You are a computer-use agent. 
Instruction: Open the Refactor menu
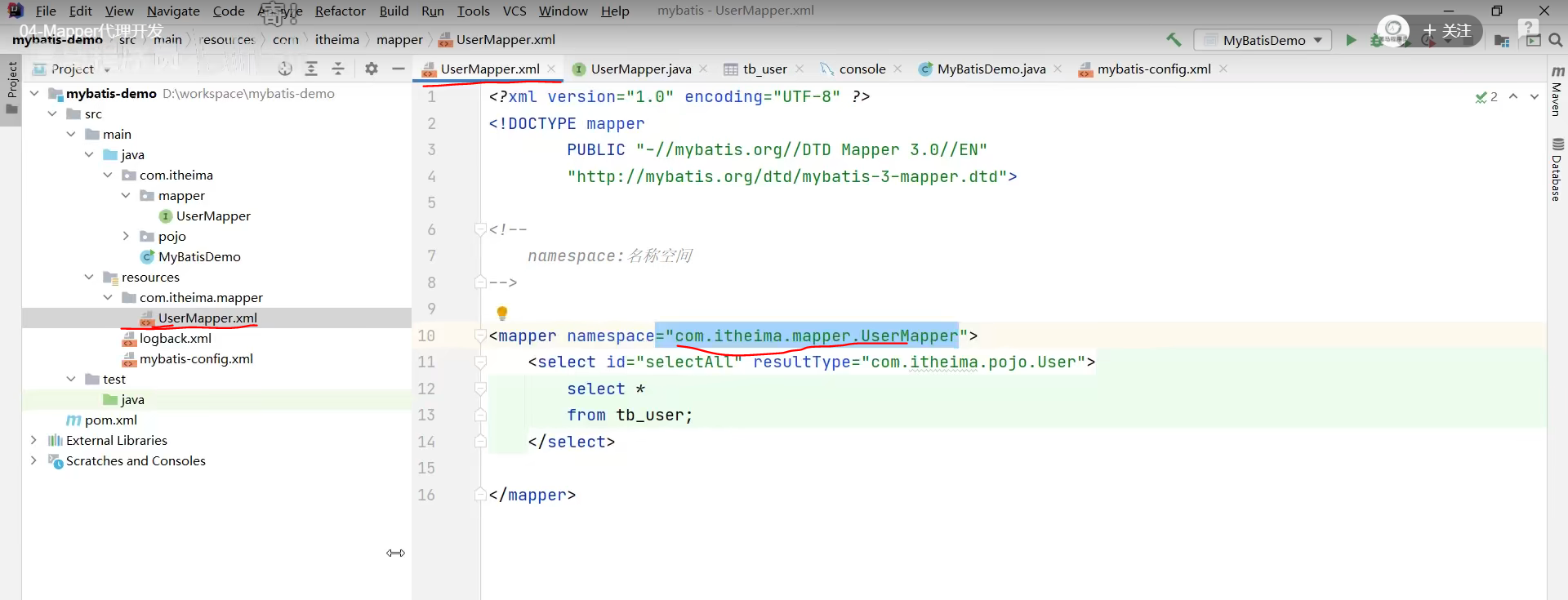click(340, 11)
